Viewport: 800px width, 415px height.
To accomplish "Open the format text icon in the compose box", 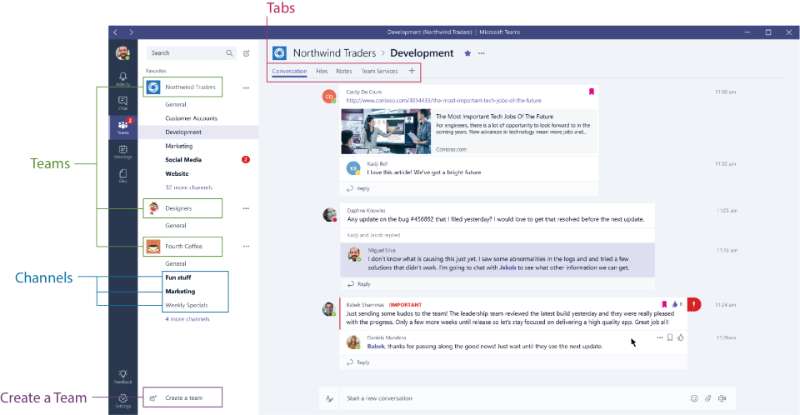I will [330, 398].
